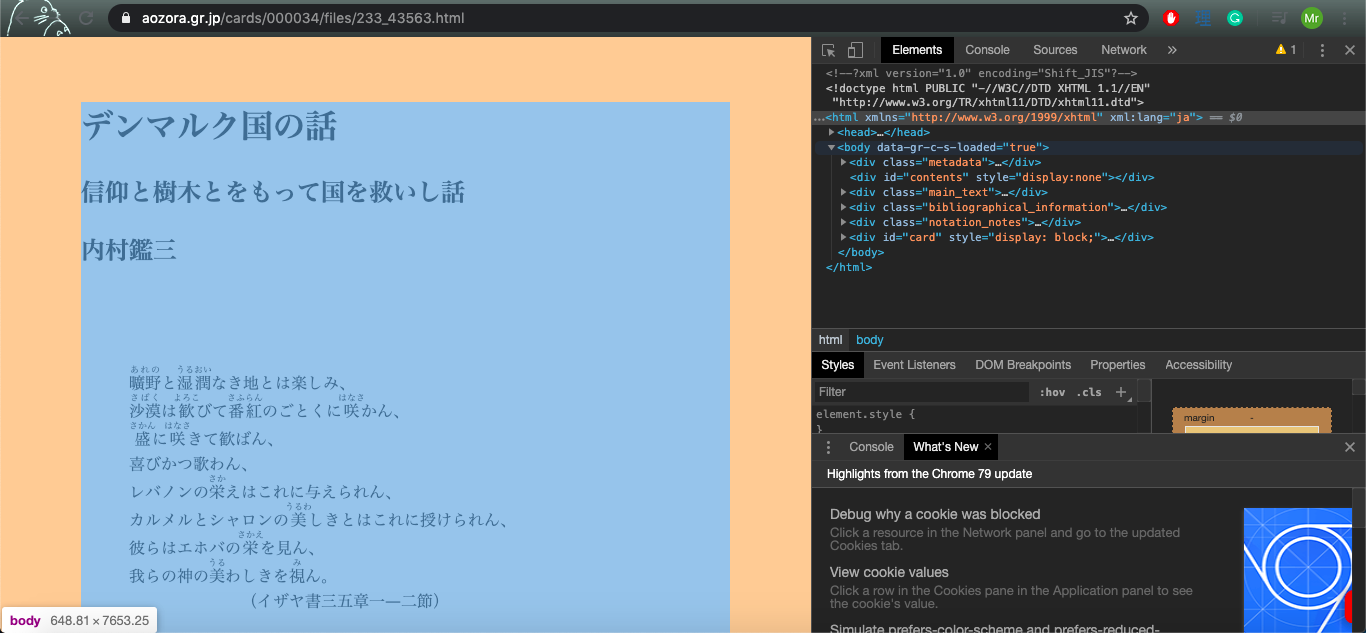
Task: Open the Event Listeners tab
Action: (x=914, y=364)
